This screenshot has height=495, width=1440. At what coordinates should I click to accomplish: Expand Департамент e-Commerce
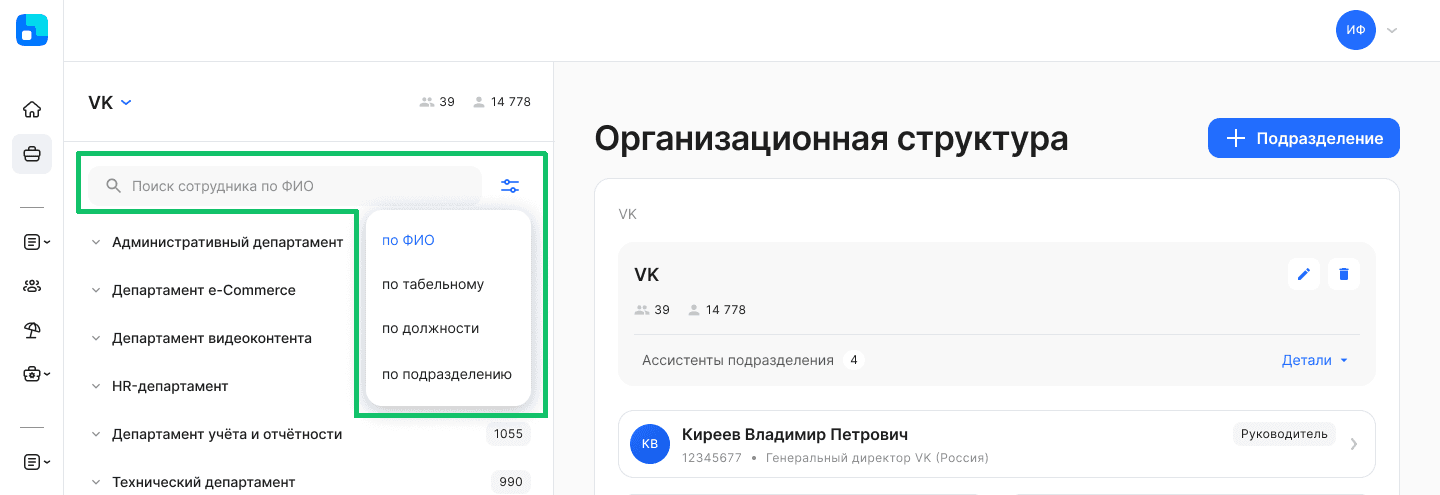(96, 290)
